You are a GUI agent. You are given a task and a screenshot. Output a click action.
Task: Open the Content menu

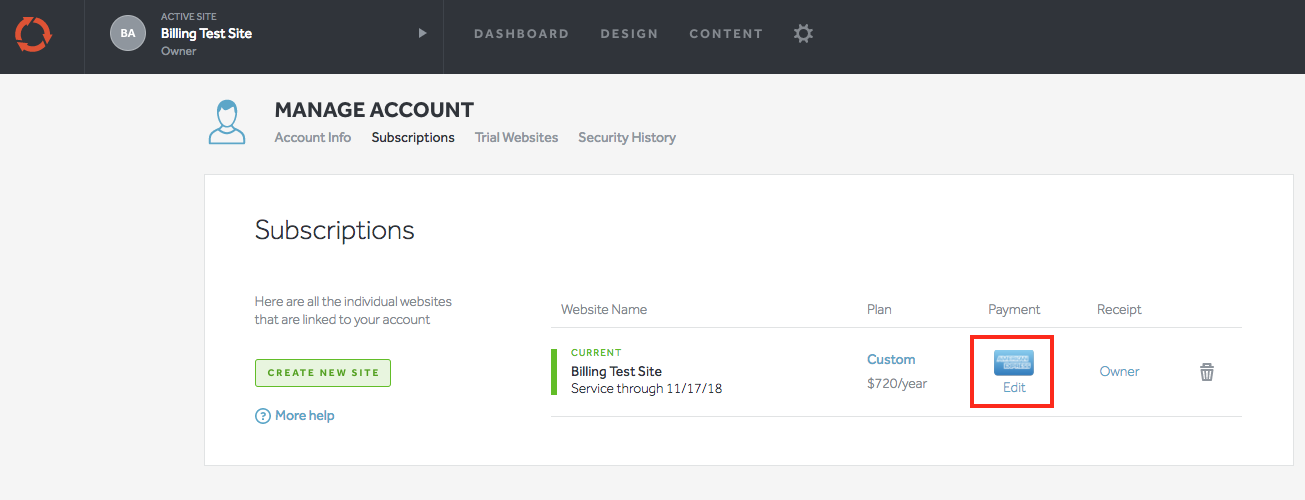tap(726, 34)
